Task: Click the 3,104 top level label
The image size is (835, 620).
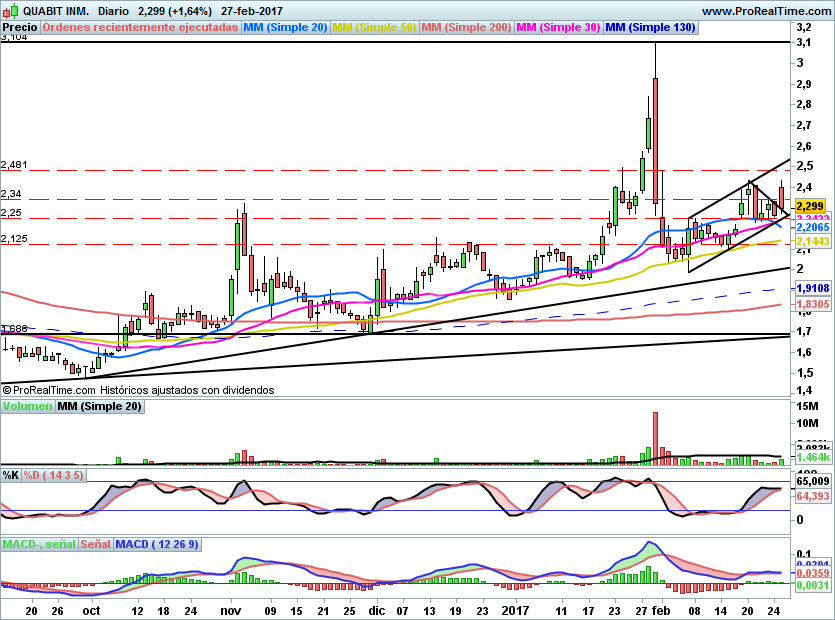Action: tap(14, 37)
